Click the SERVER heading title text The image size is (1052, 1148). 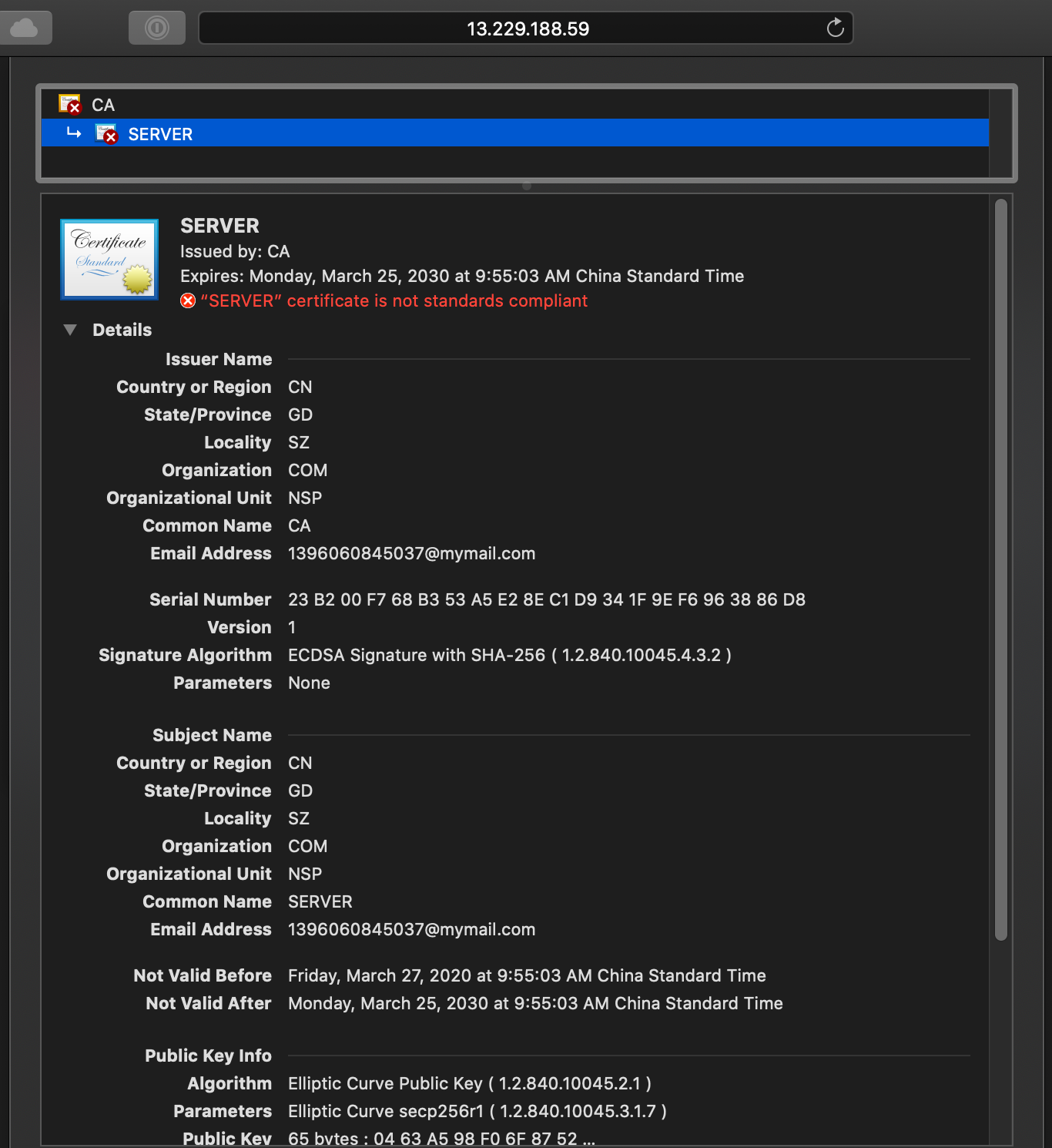(219, 226)
